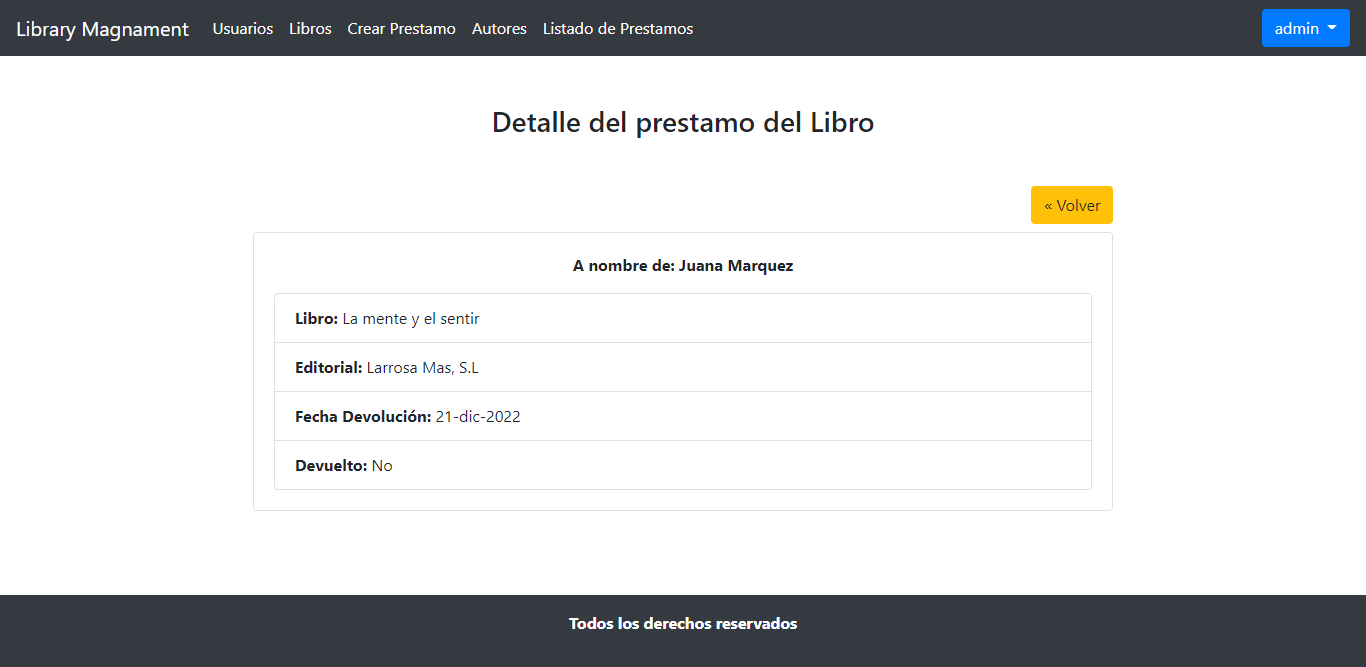Click the Library Magnament brand link
1366x667 pixels.
(102, 29)
